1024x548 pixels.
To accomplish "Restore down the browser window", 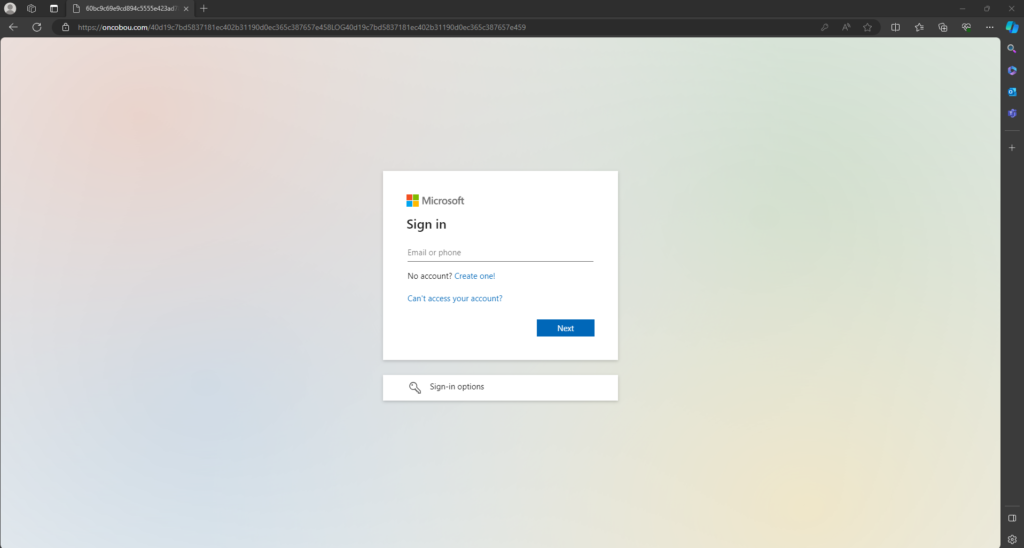I will pyautogui.click(x=987, y=8).
